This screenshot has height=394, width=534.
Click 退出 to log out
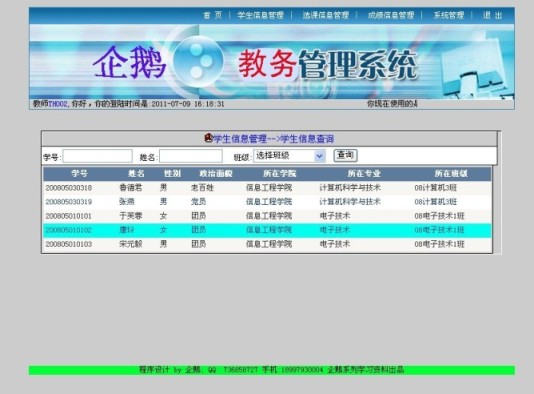pyautogui.click(x=492, y=15)
